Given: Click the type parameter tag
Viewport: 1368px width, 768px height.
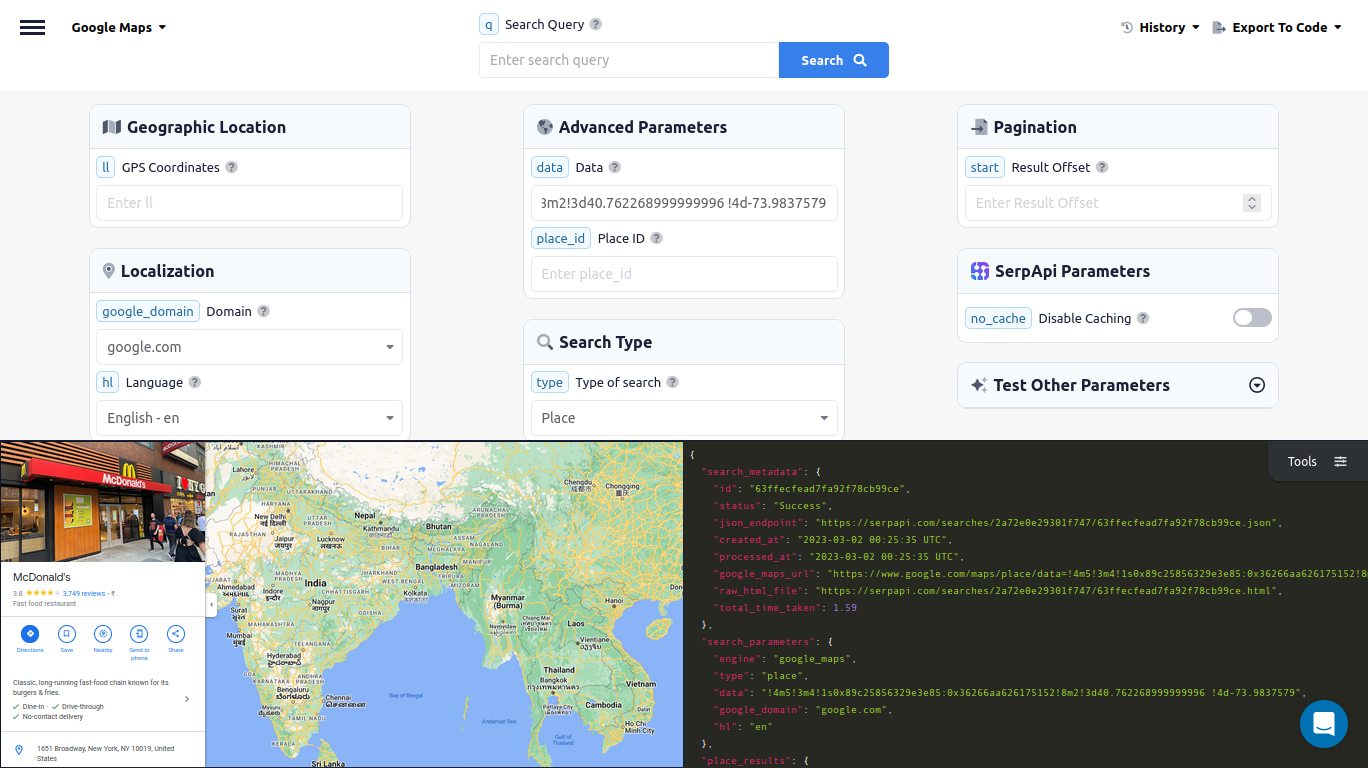Looking at the screenshot, I should coord(550,382).
